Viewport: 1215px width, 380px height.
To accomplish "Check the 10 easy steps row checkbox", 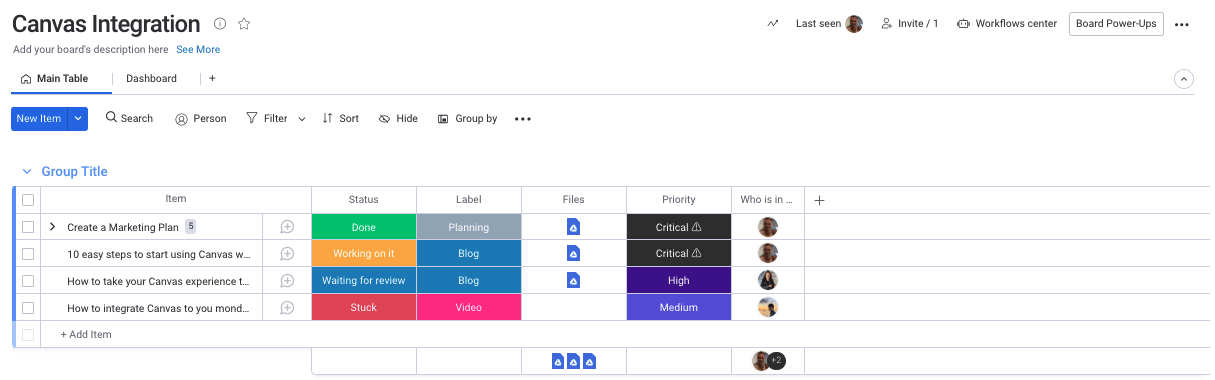I will click(28, 254).
